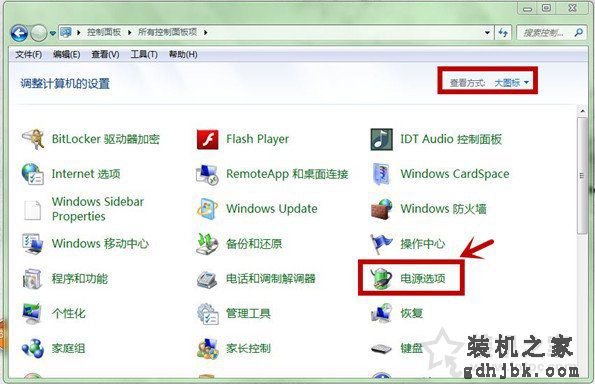Open the 文件(F) menu

click(29, 54)
